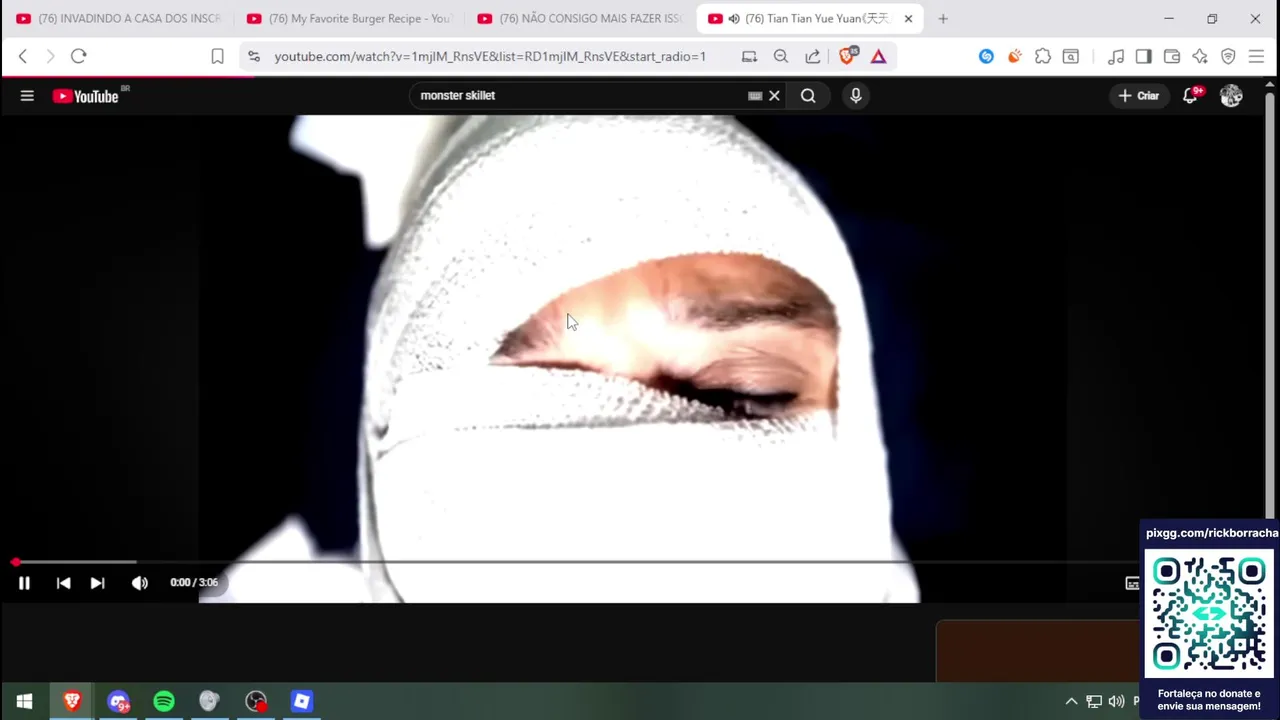
Task: Open the OBS recording taskbar icon
Action: 256,702
